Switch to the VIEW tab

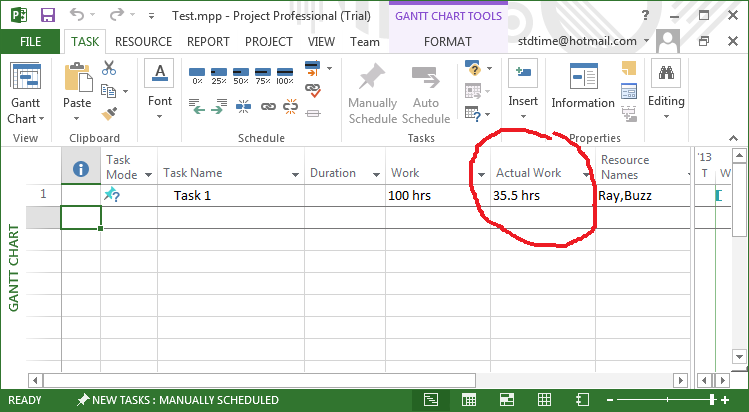click(x=321, y=42)
